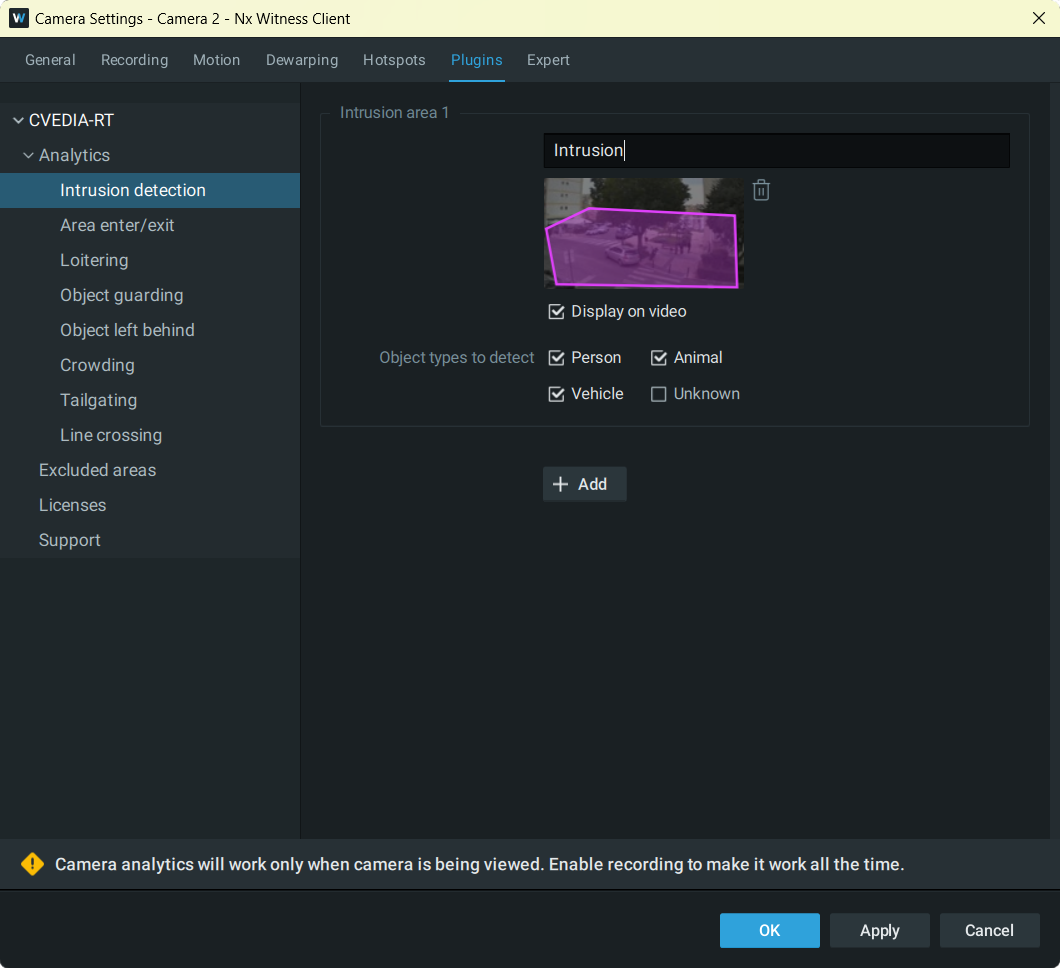Collapse the Analytics tree node

(28, 155)
